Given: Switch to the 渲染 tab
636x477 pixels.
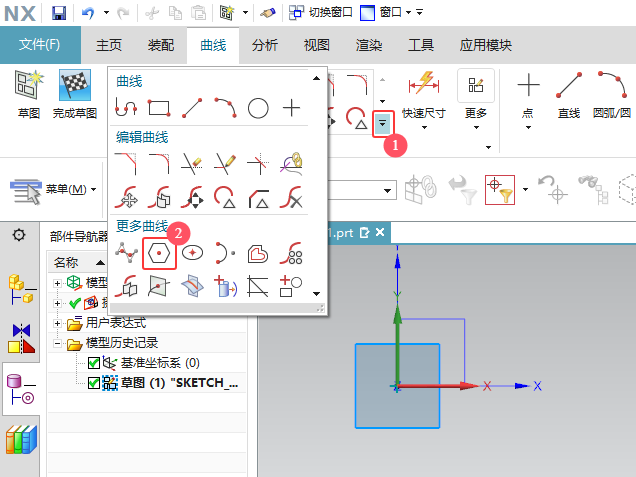Looking at the screenshot, I should pyautogui.click(x=368, y=45).
